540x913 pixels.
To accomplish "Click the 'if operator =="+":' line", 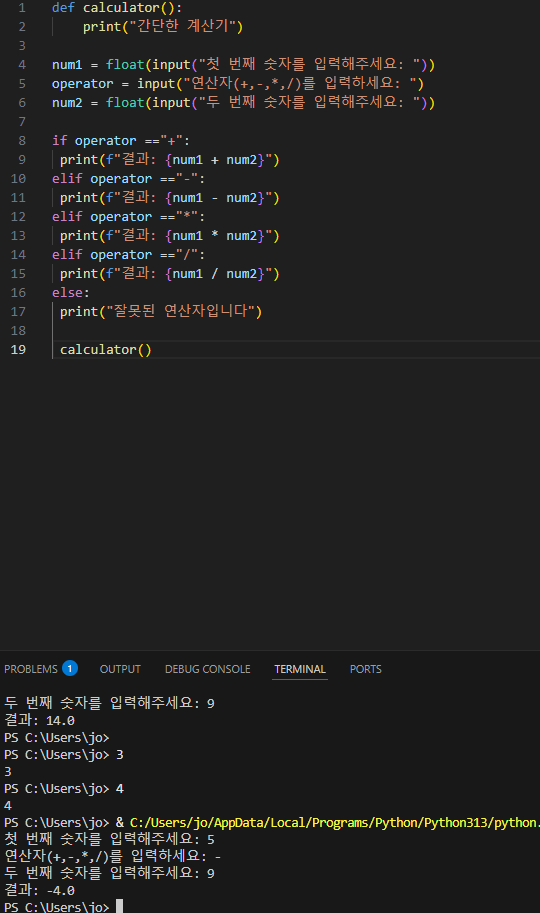I will (121, 140).
